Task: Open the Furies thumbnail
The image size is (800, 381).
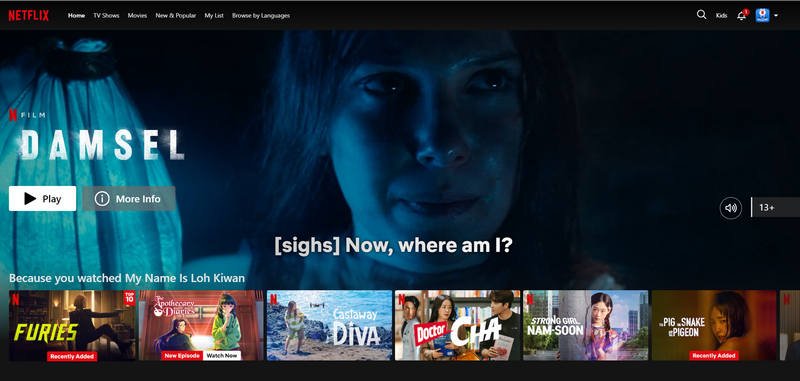Action: 72,325
